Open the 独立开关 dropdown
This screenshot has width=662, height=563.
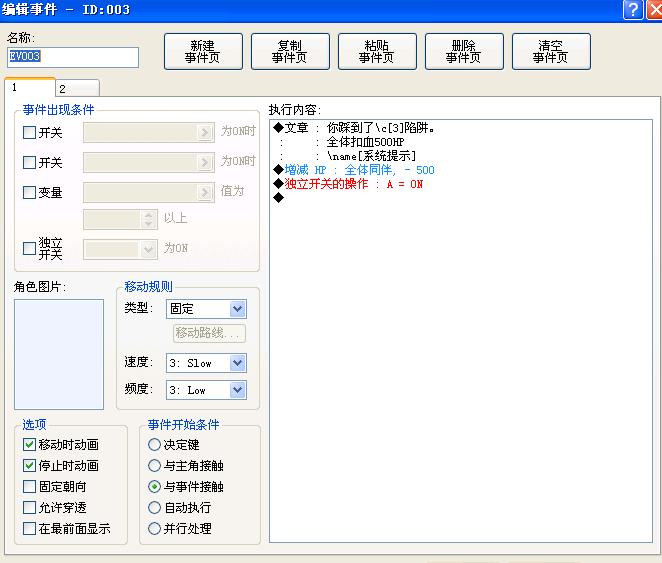click(120, 249)
